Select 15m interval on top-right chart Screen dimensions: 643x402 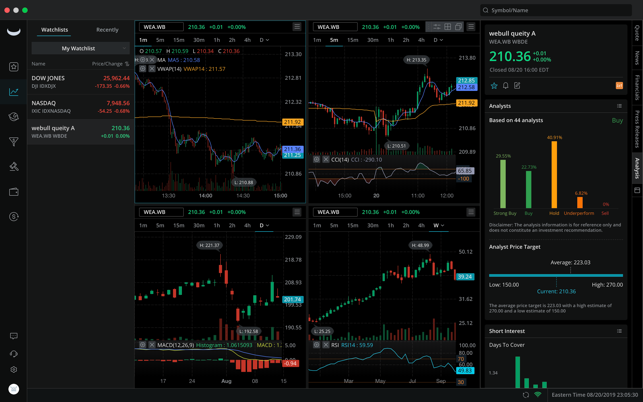[353, 40]
